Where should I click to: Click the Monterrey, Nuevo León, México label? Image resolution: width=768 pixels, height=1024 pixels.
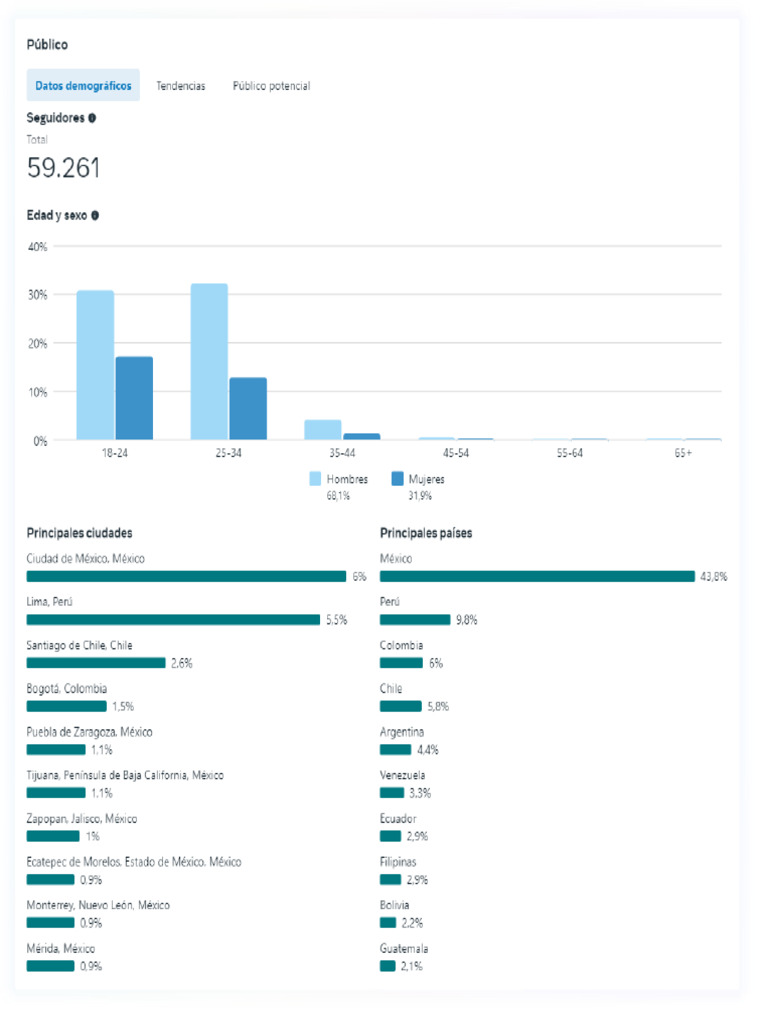click(98, 905)
